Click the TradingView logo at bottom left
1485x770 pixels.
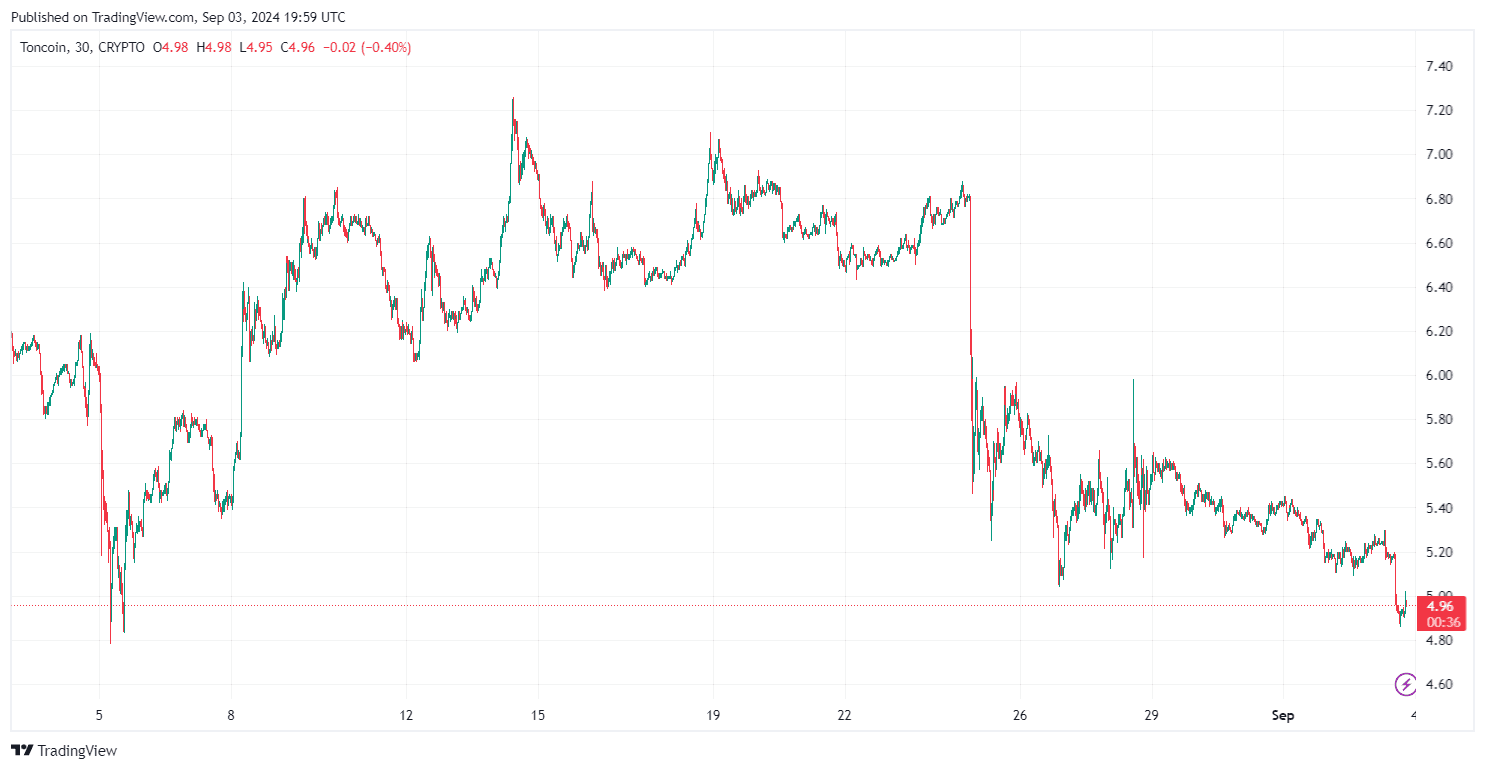64,751
